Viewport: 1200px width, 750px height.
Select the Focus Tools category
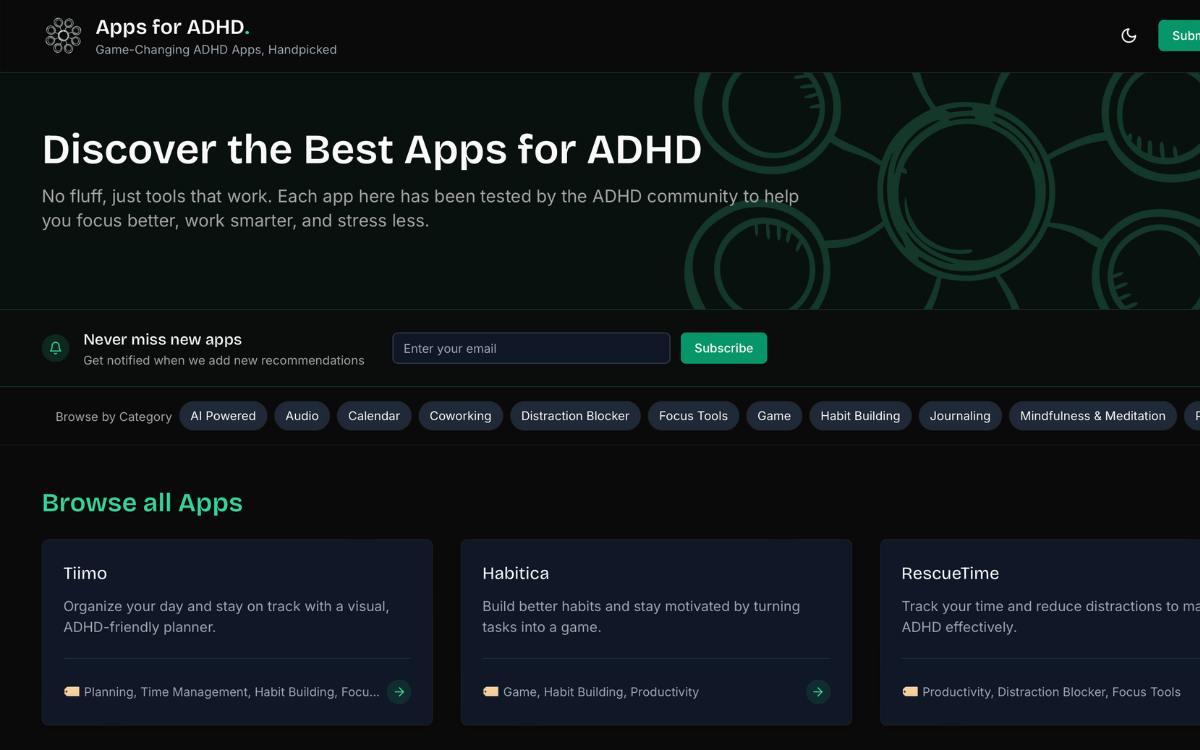(x=693, y=416)
